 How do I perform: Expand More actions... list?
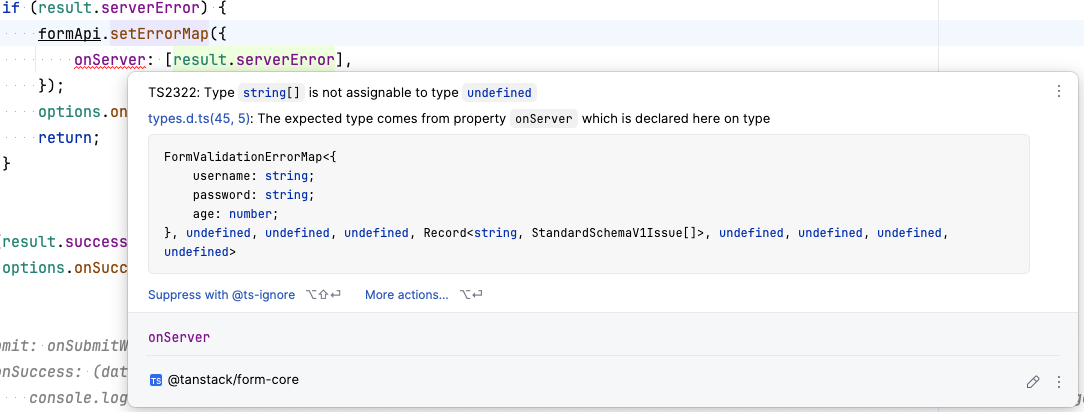coord(406,294)
